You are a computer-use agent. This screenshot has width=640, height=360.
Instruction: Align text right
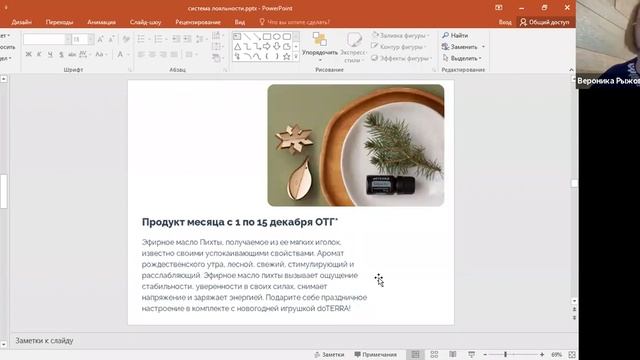(163, 54)
